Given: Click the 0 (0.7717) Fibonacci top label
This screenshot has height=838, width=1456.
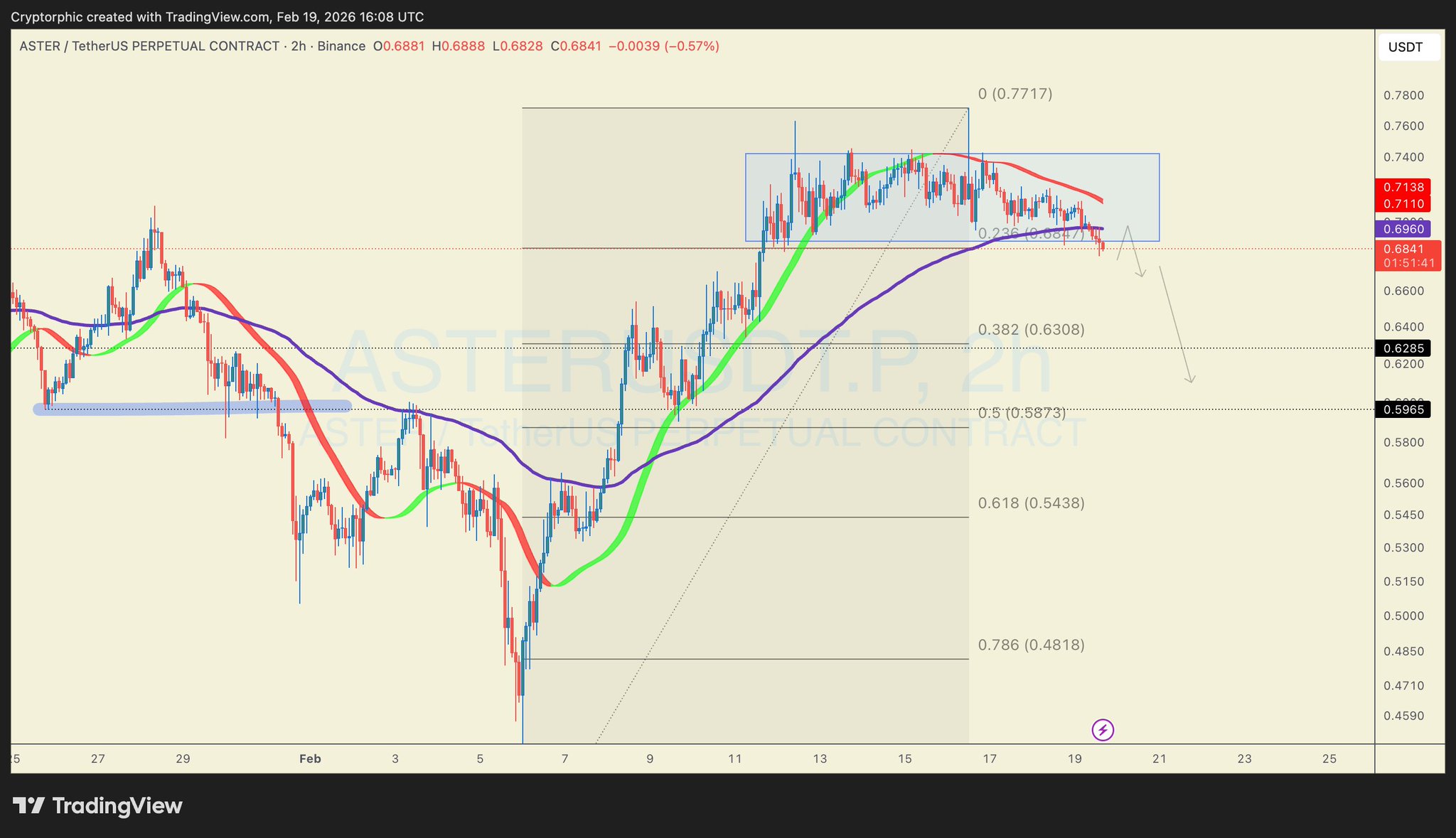Looking at the screenshot, I should point(1015,93).
